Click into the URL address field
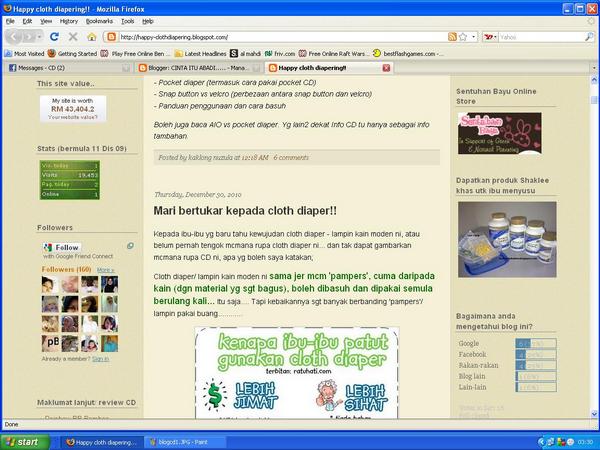 (281, 37)
